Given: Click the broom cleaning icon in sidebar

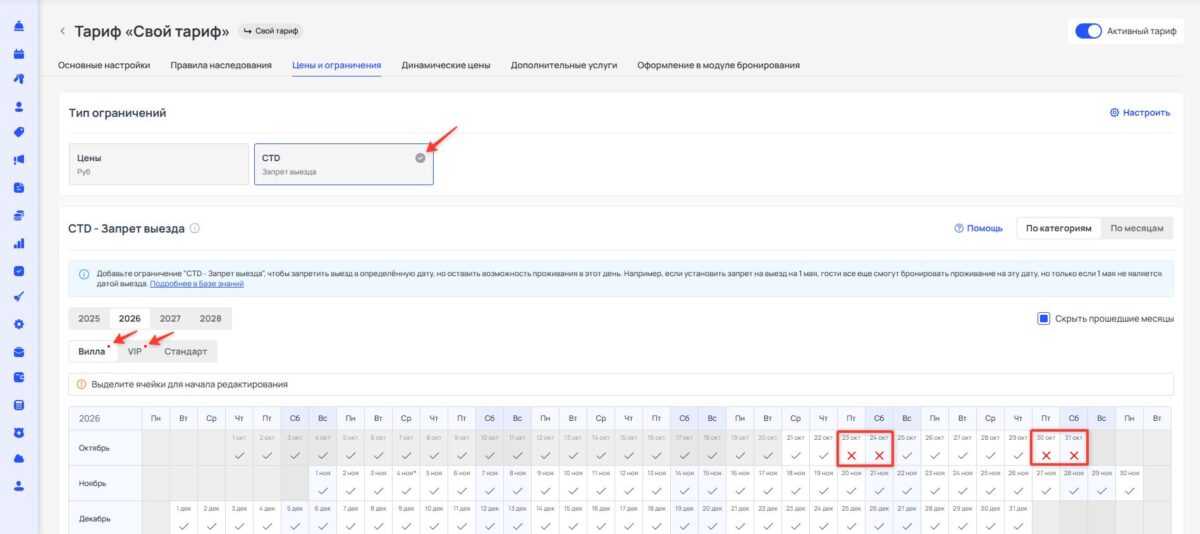Looking at the screenshot, I should (x=19, y=297).
